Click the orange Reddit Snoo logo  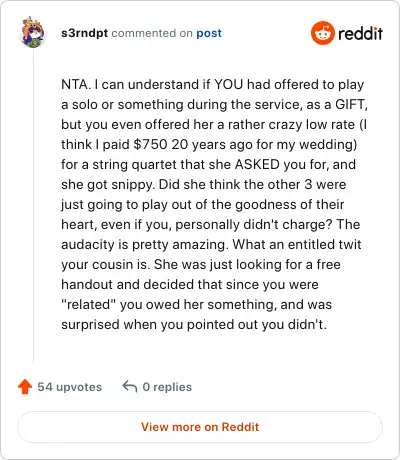tap(322, 33)
